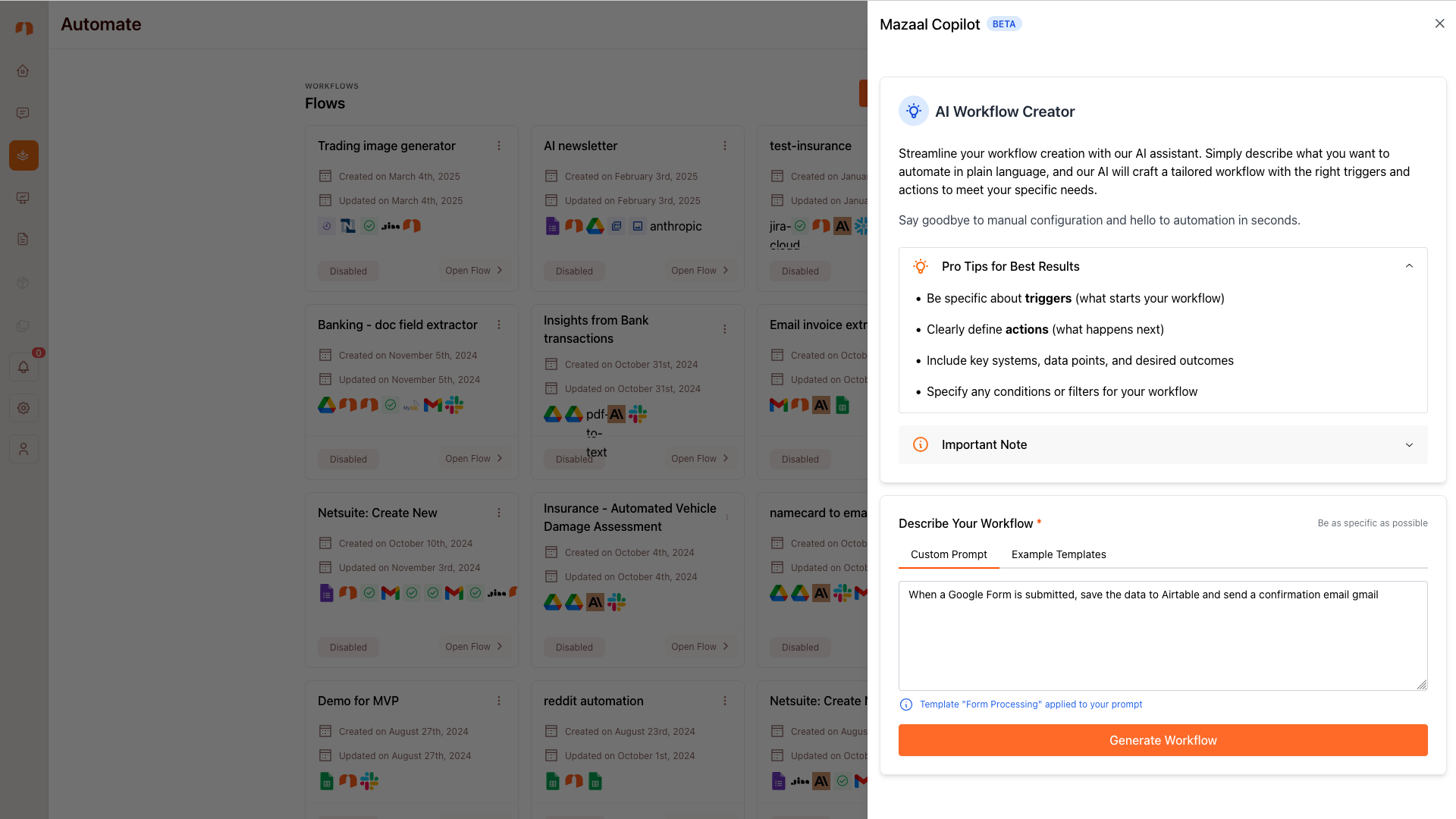Click the document icon in sidebar
The height and width of the screenshot is (819, 1456).
click(23, 239)
